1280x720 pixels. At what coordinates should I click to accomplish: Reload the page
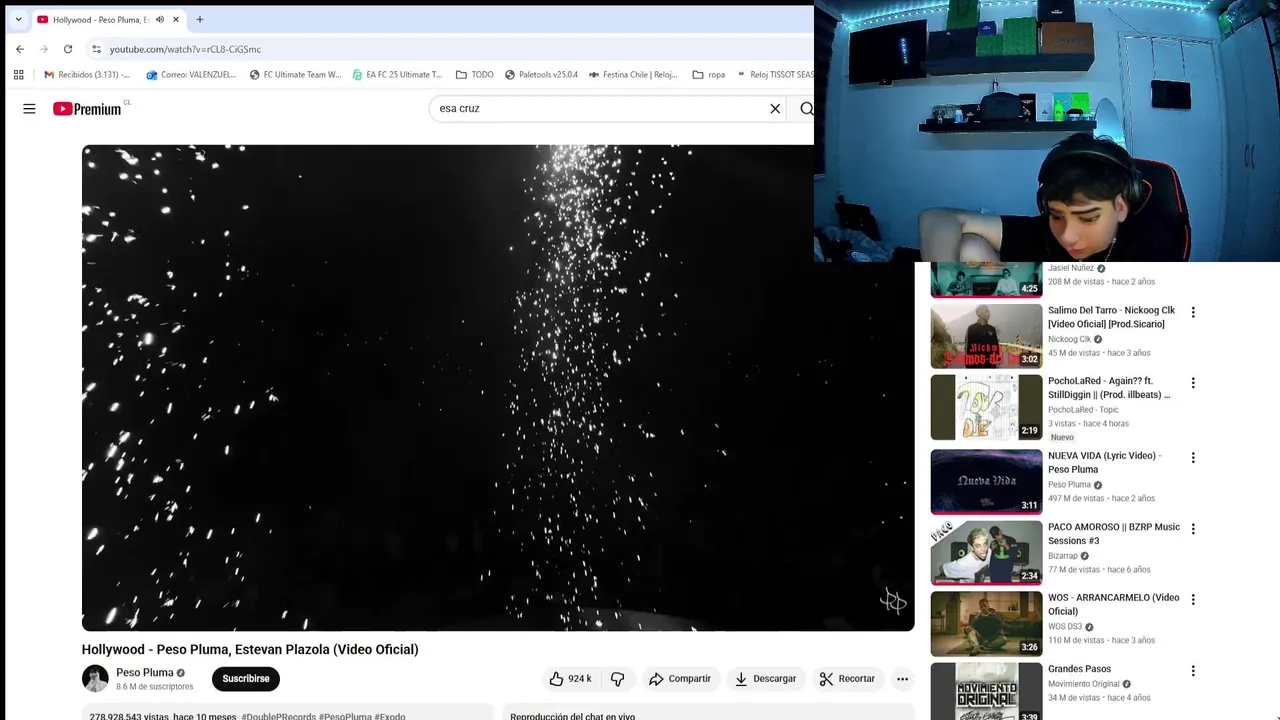click(x=68, y=49)
